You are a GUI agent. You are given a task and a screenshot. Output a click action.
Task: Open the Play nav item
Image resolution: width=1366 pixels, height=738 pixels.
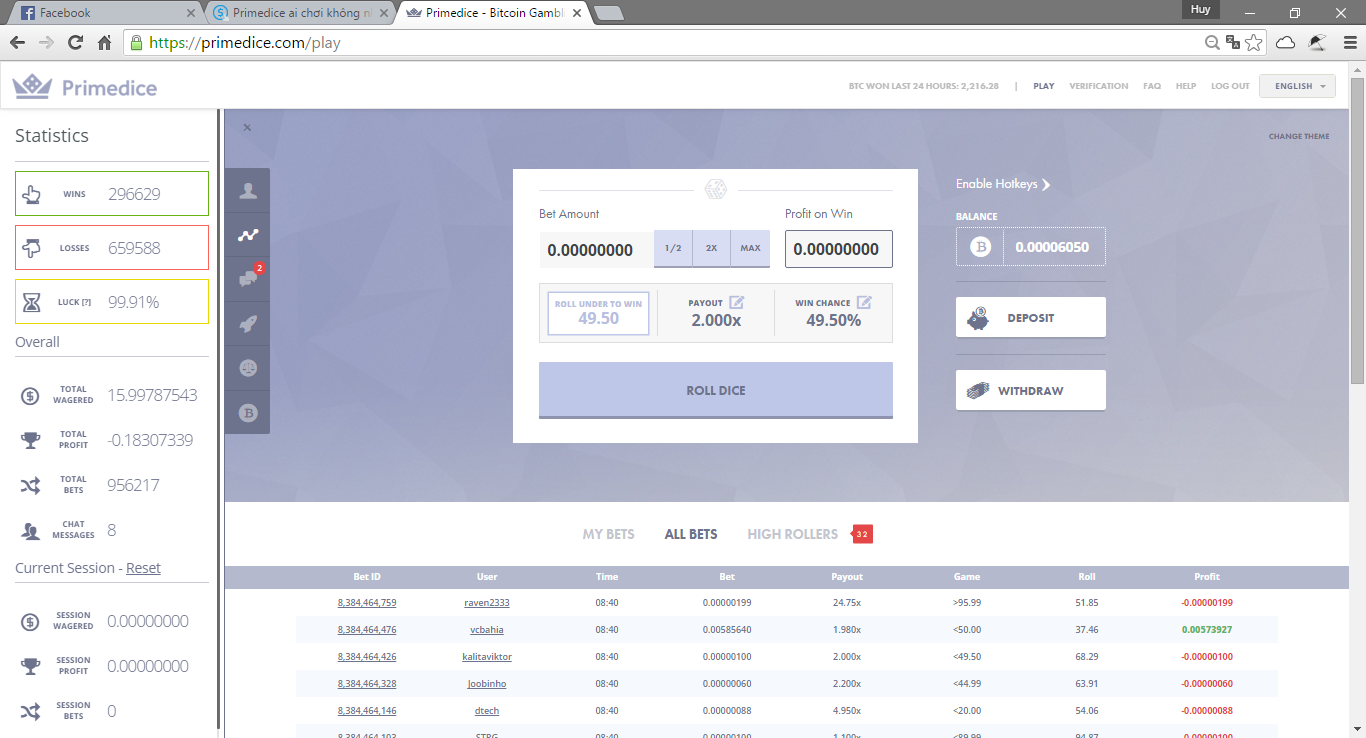[x=1044, y=86]
